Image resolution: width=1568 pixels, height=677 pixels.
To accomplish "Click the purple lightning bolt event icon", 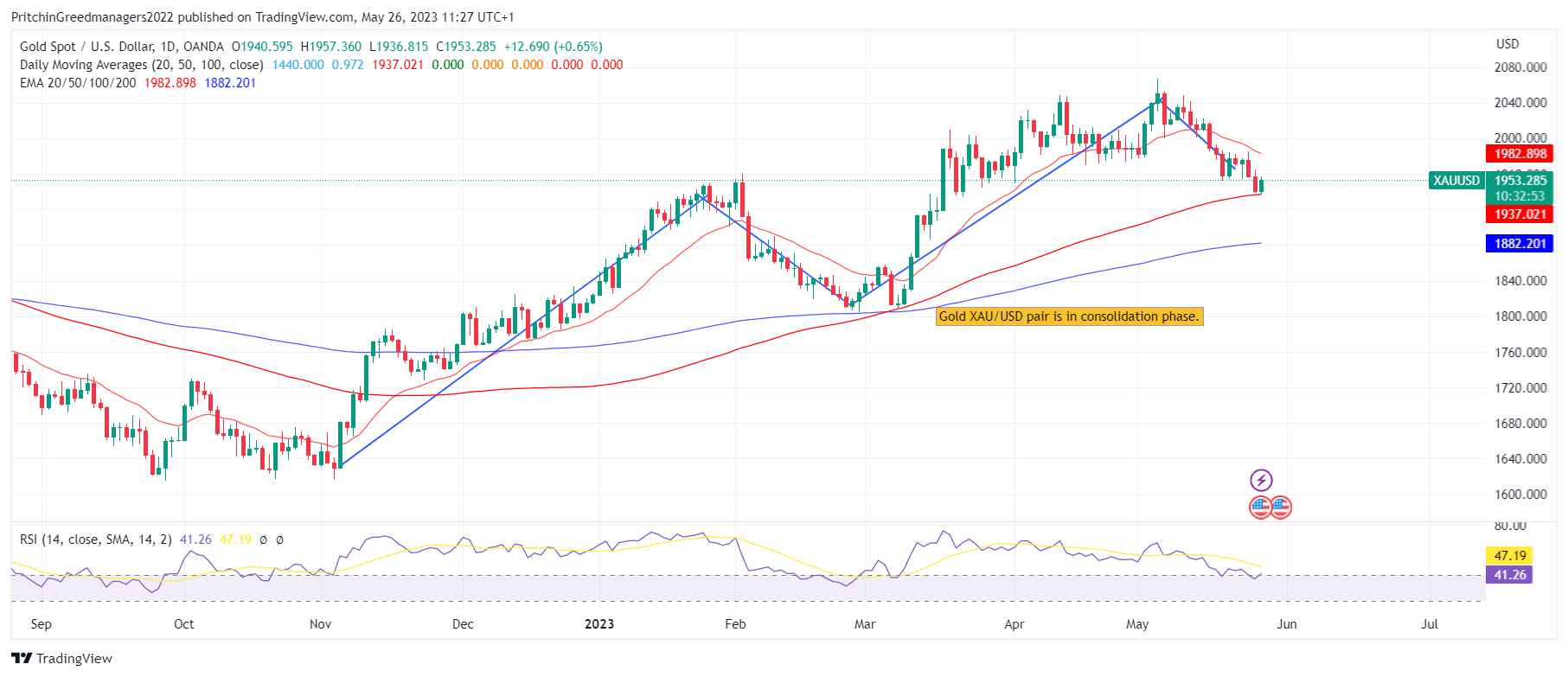I will 1261,480.
